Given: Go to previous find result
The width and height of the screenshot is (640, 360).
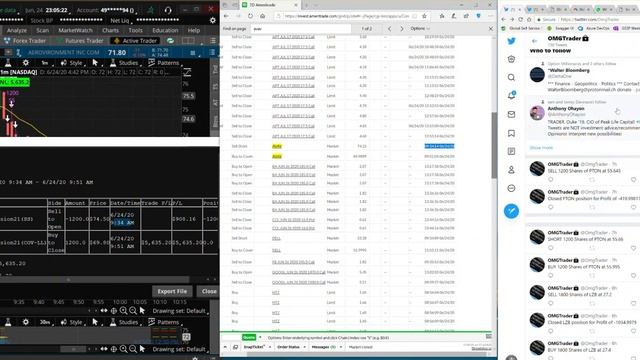Looking at the screenshot, I should [389, 29].
